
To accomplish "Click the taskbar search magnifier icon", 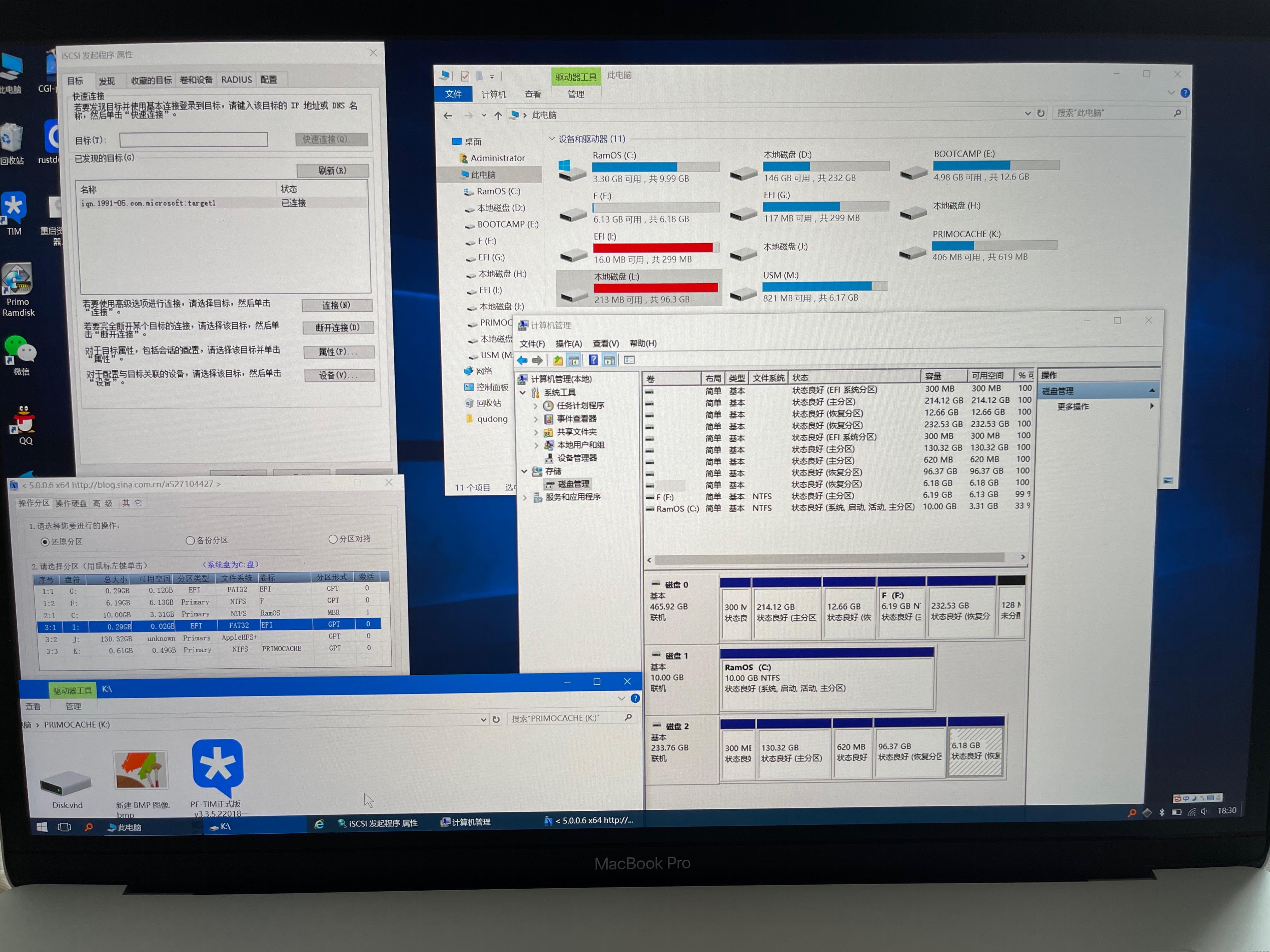I will pyautogui.click(x=89, y=827).
